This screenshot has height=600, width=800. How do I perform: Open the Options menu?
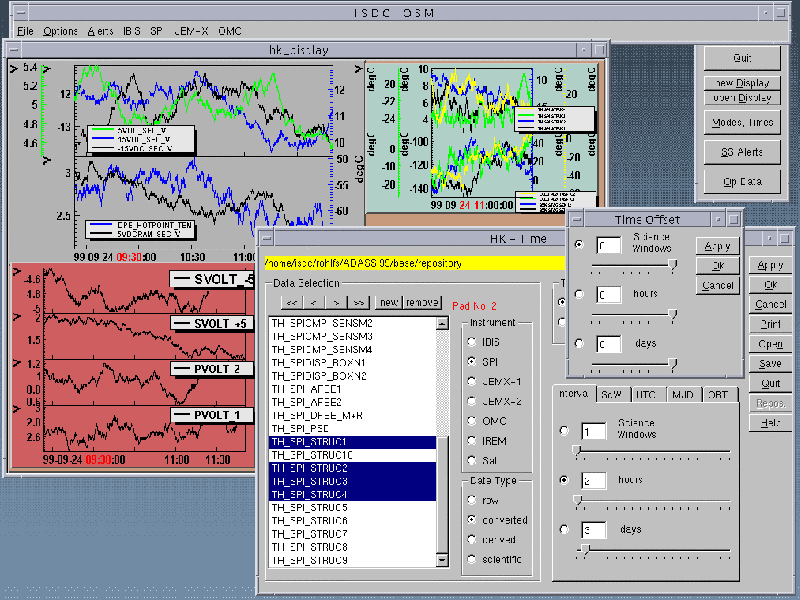[60, 31]
